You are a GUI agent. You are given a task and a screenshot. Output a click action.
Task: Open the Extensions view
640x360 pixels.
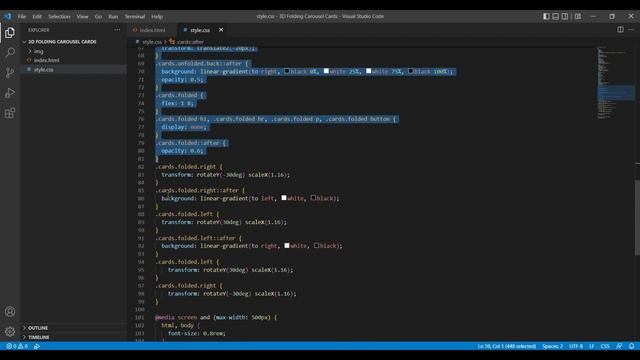pos(10,113)
